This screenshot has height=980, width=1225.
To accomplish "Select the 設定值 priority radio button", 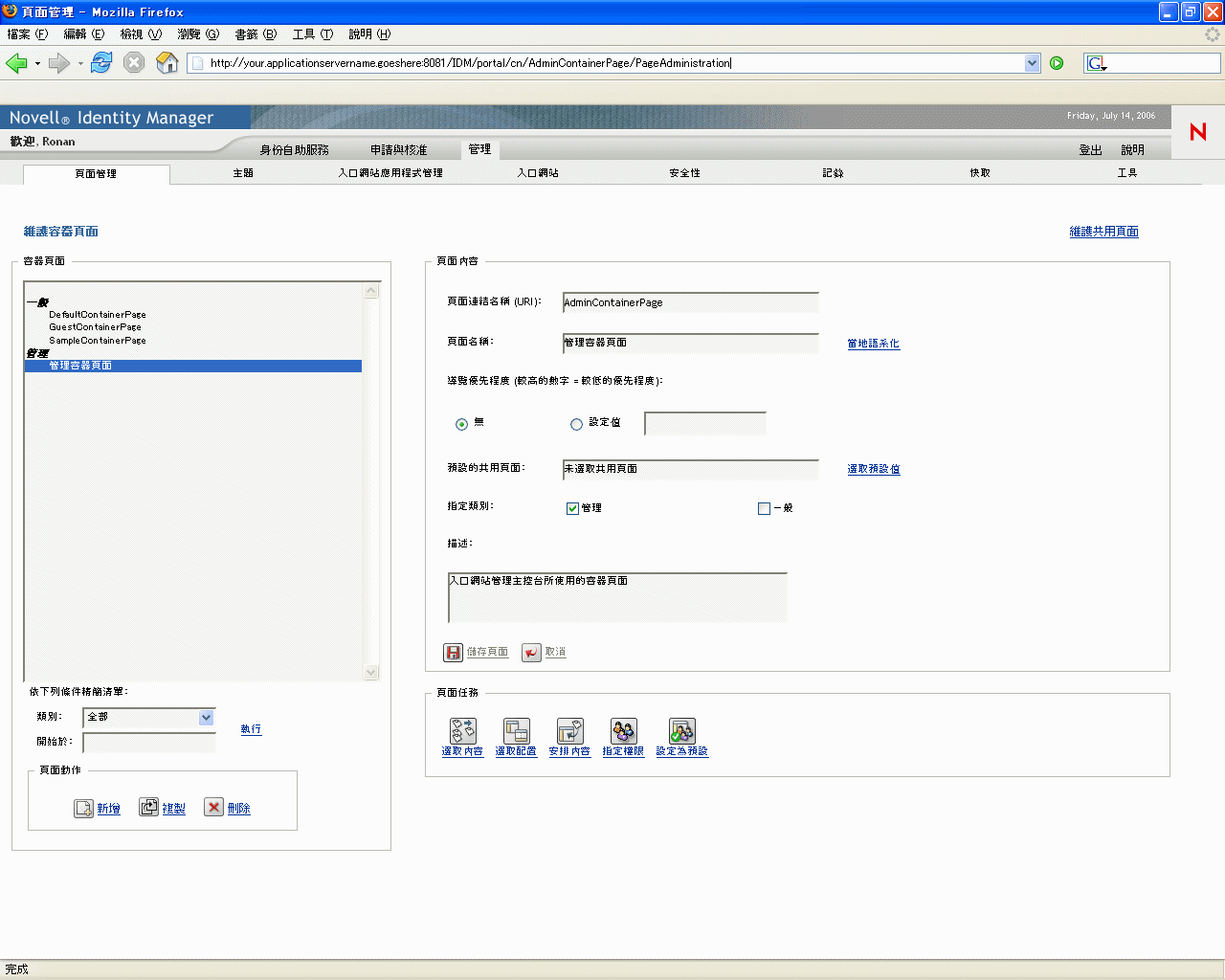I will 576,424.
